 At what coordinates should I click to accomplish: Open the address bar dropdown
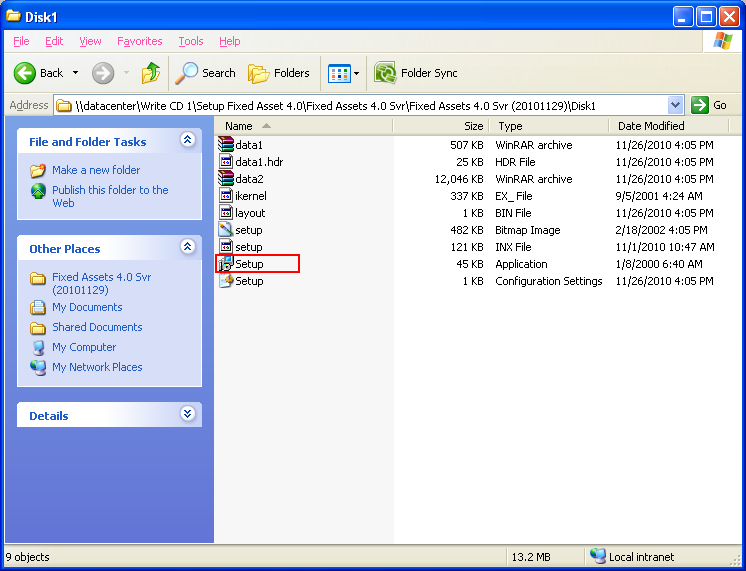tap(675, 105)
